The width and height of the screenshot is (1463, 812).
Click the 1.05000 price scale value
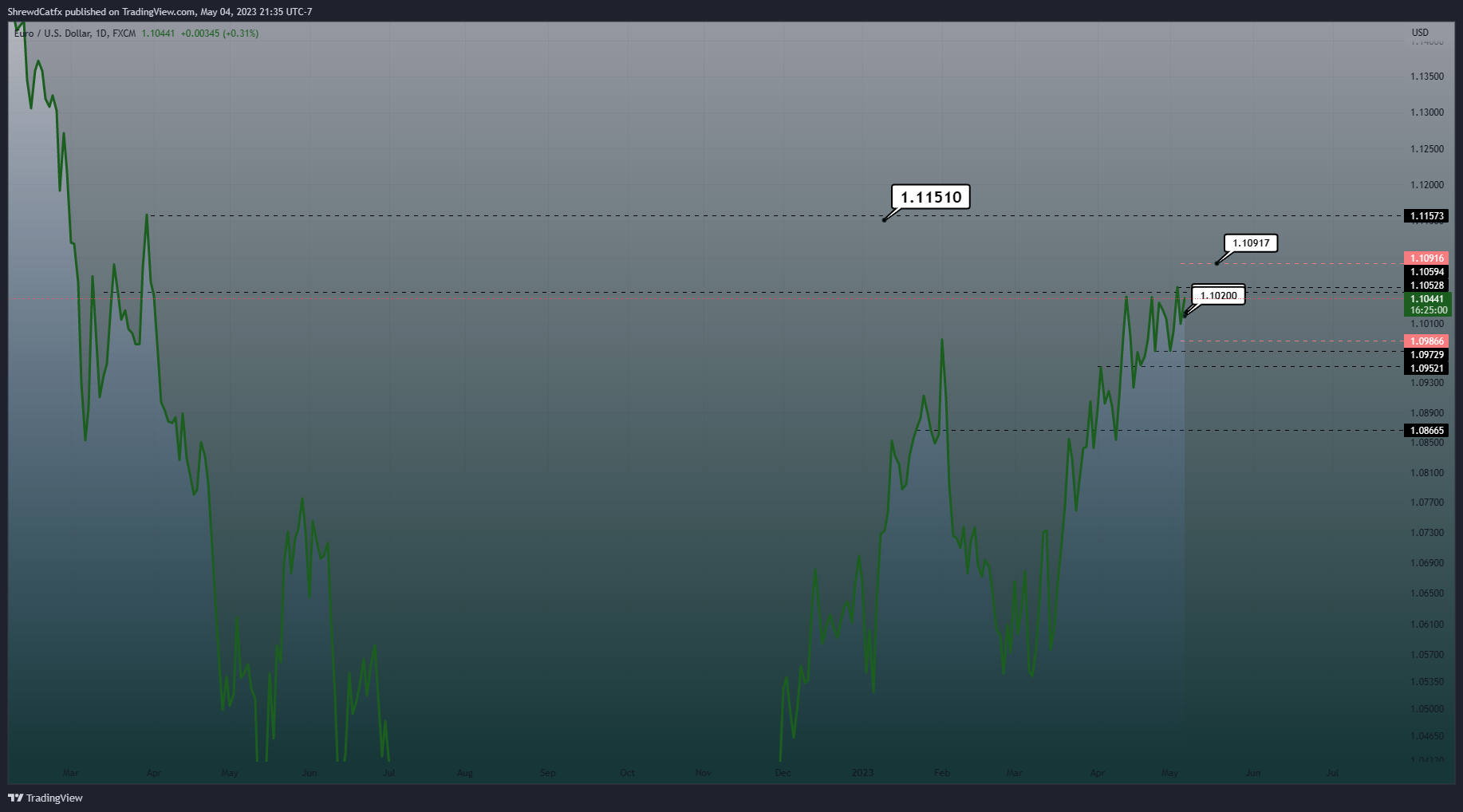click(1426, 709)
